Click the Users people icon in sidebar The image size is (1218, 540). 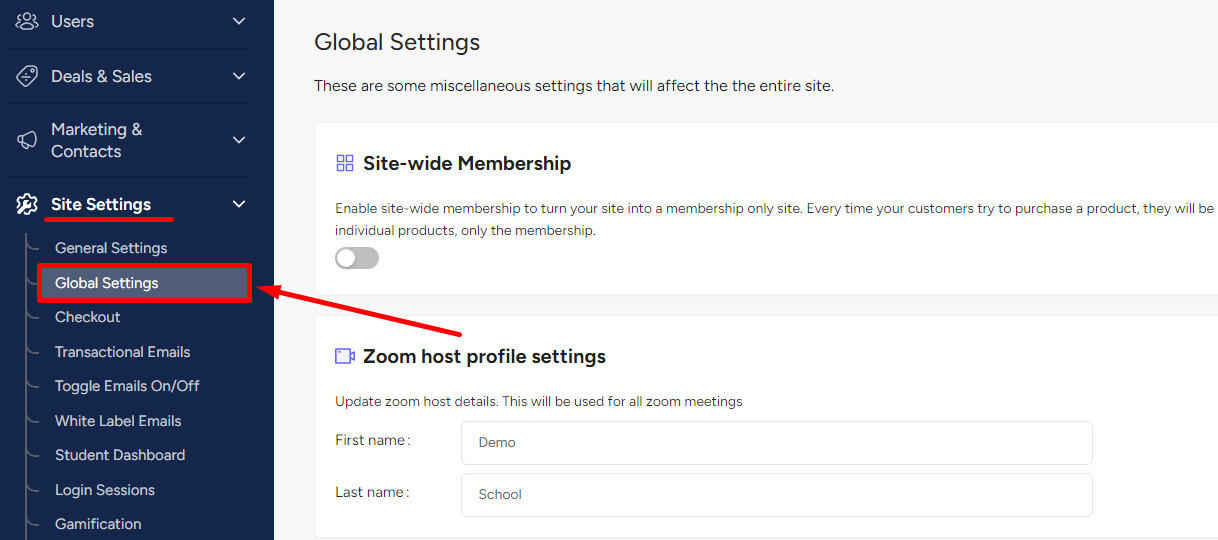27,21
